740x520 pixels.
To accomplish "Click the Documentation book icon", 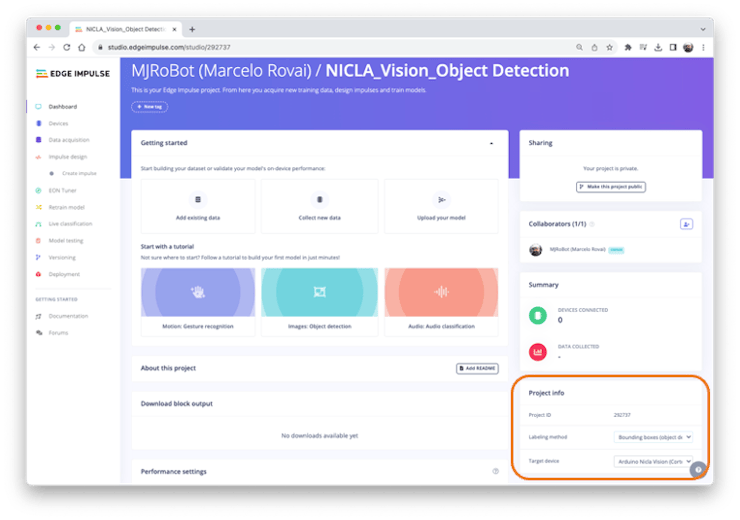I will tap(38, 317).
